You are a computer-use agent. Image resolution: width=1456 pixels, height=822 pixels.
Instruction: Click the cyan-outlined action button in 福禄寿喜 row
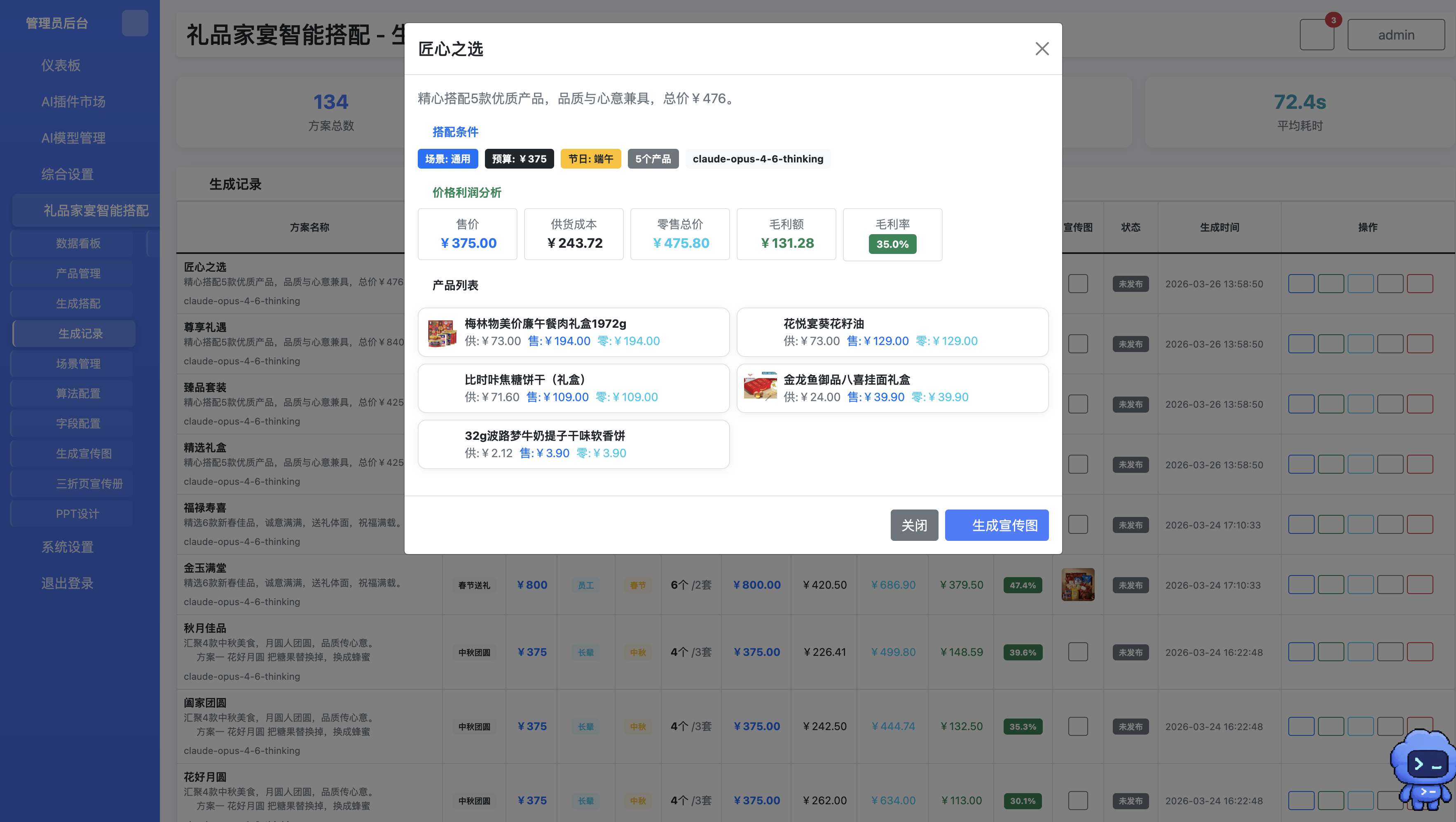[1360, 524]
